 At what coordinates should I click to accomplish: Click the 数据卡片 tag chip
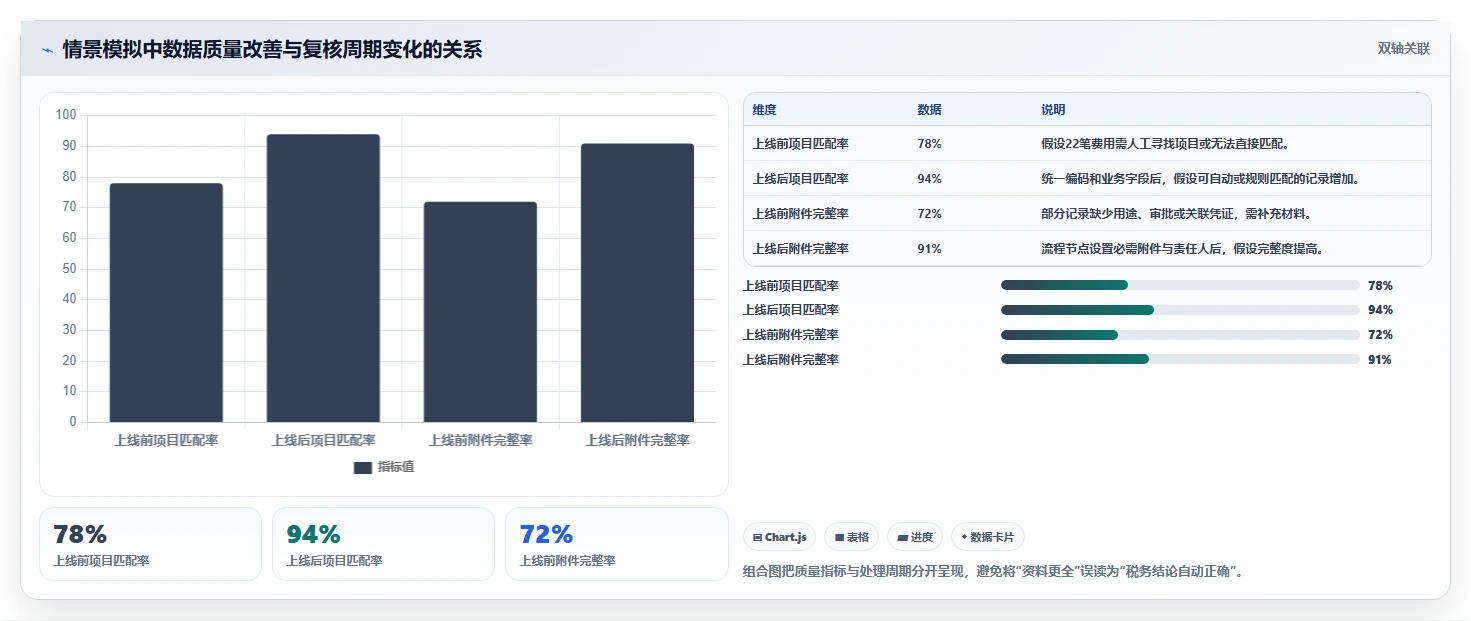(x=988, y=537)
